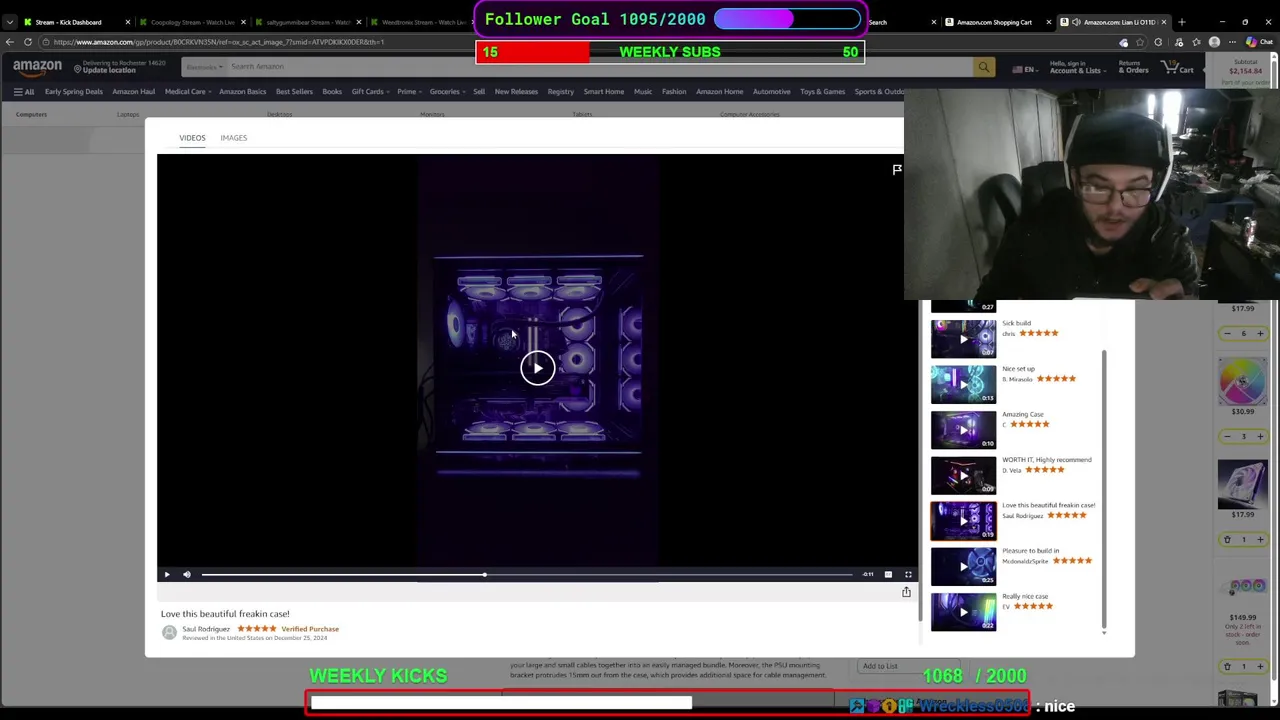The image size is (1280, 720).
Task: Play the review video with center play button
Action: (x=537, y=368)
